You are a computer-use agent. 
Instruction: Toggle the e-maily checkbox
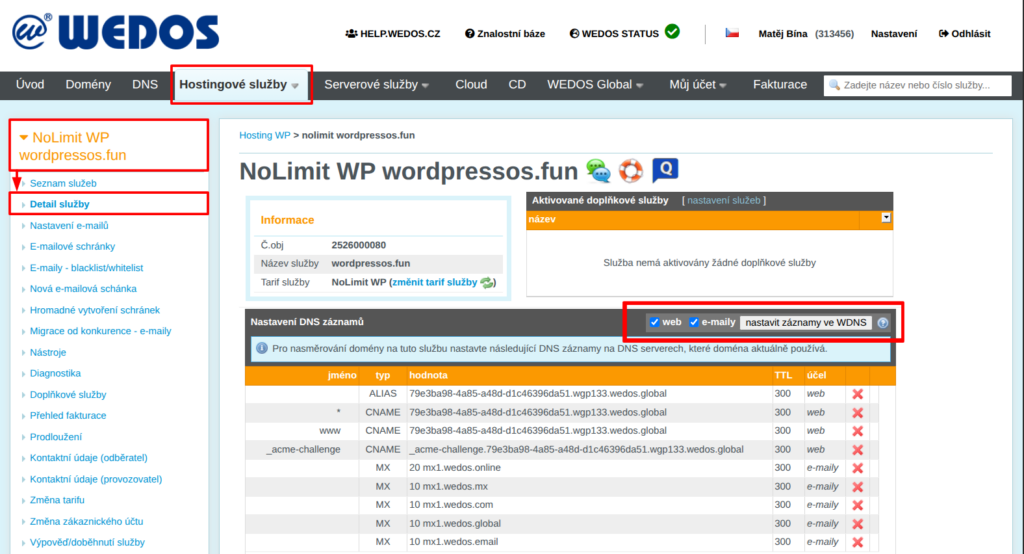[694, 322]
